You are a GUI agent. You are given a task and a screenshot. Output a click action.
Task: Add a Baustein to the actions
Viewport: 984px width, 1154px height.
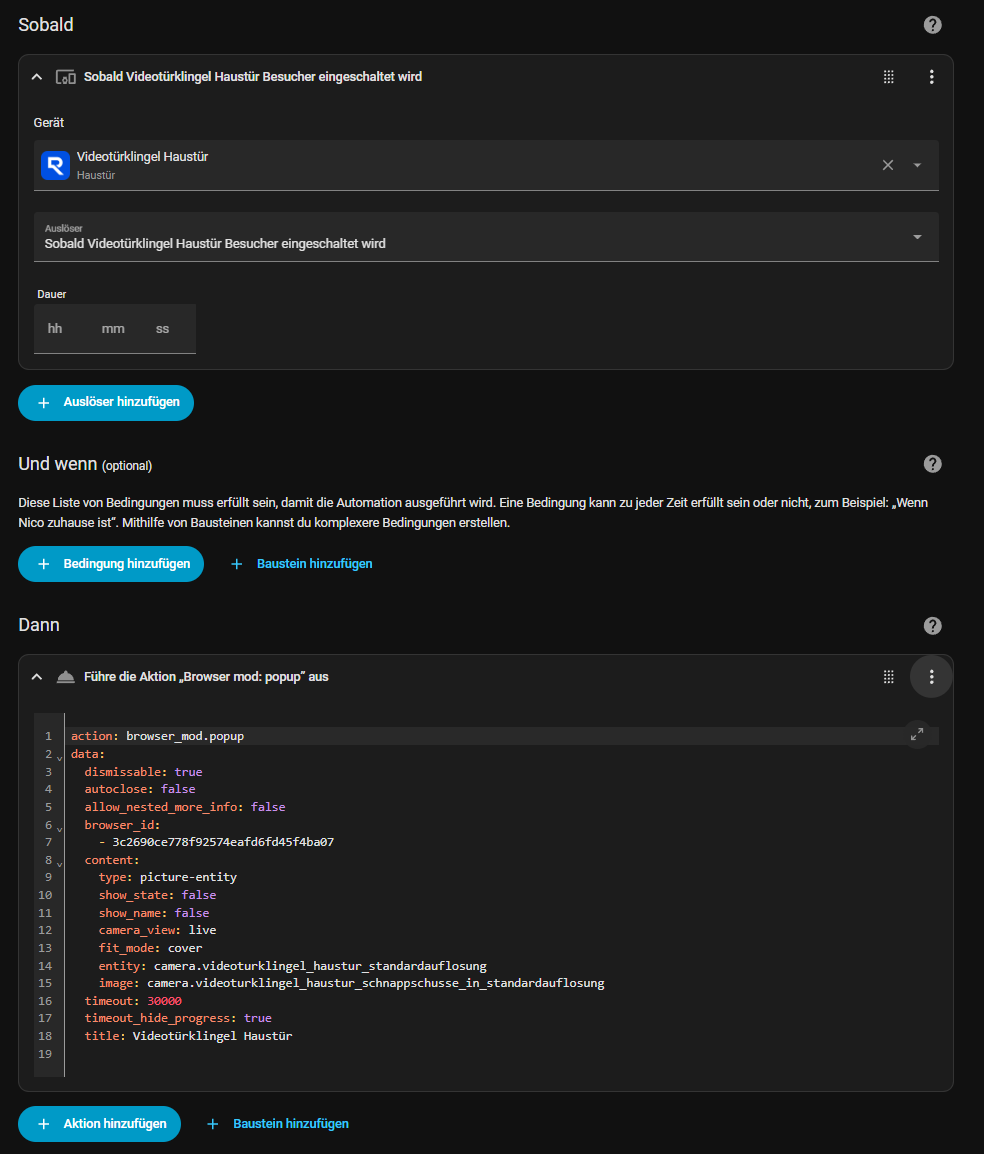coord(278,1124)
